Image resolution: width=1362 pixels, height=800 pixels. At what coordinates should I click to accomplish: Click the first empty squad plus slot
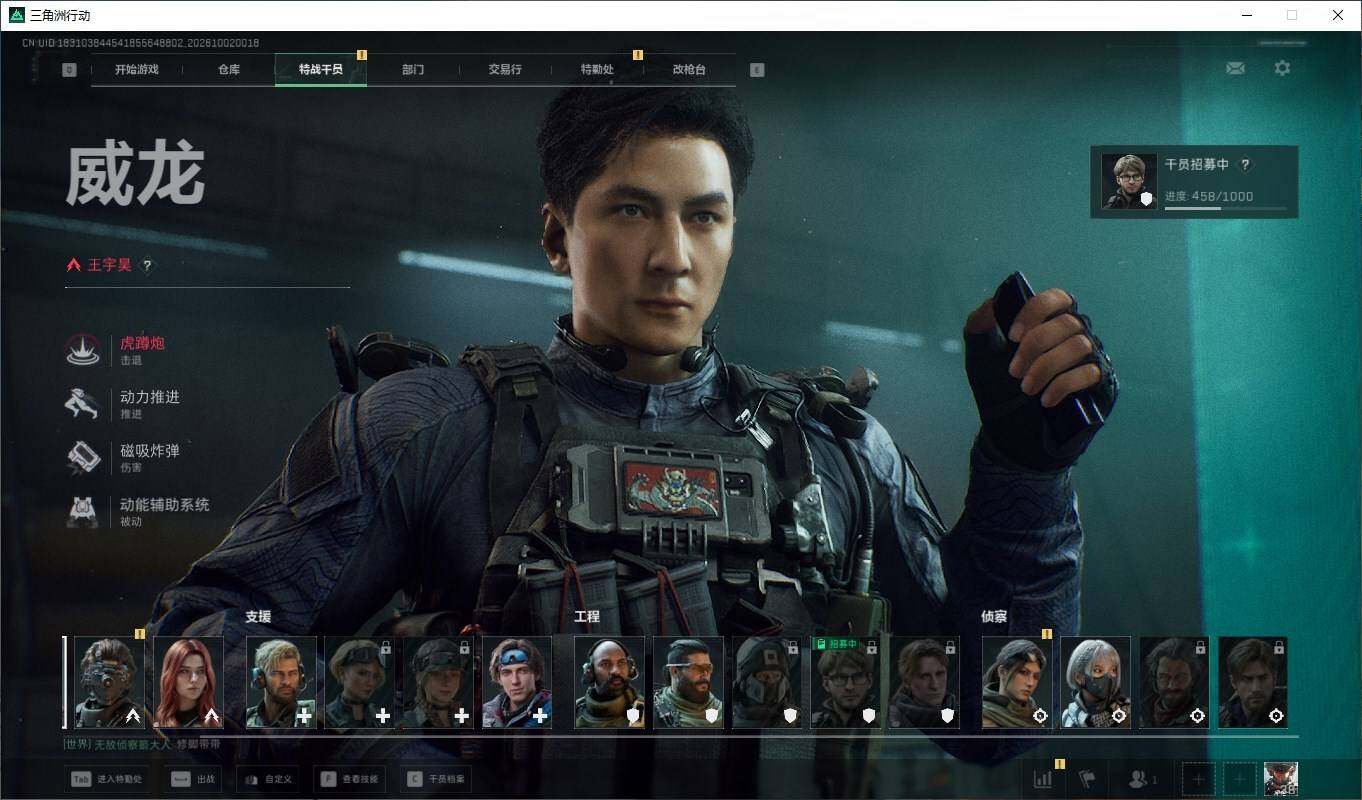point(1199,778)
